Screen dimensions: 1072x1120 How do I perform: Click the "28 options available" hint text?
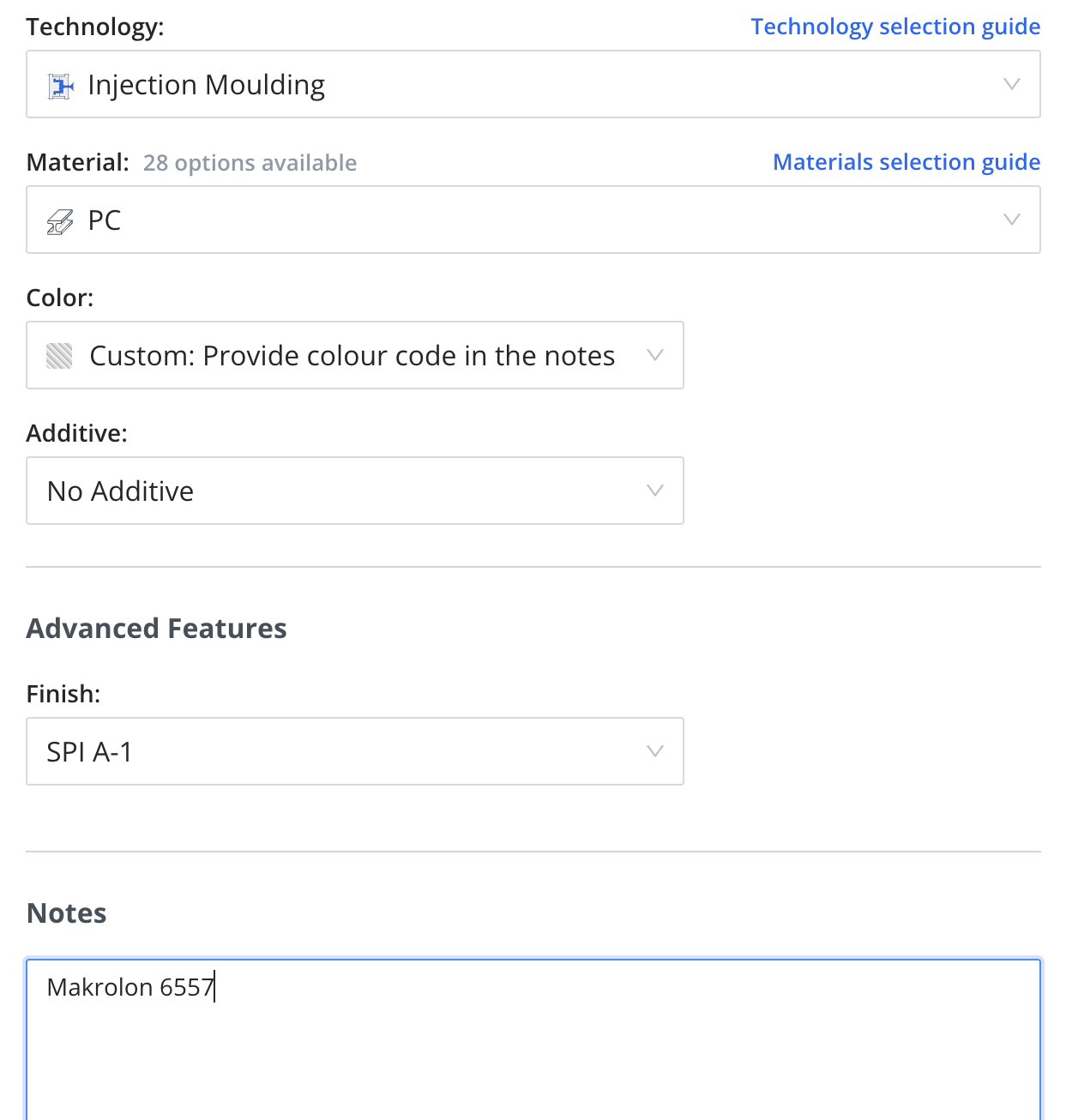(250, 163)
